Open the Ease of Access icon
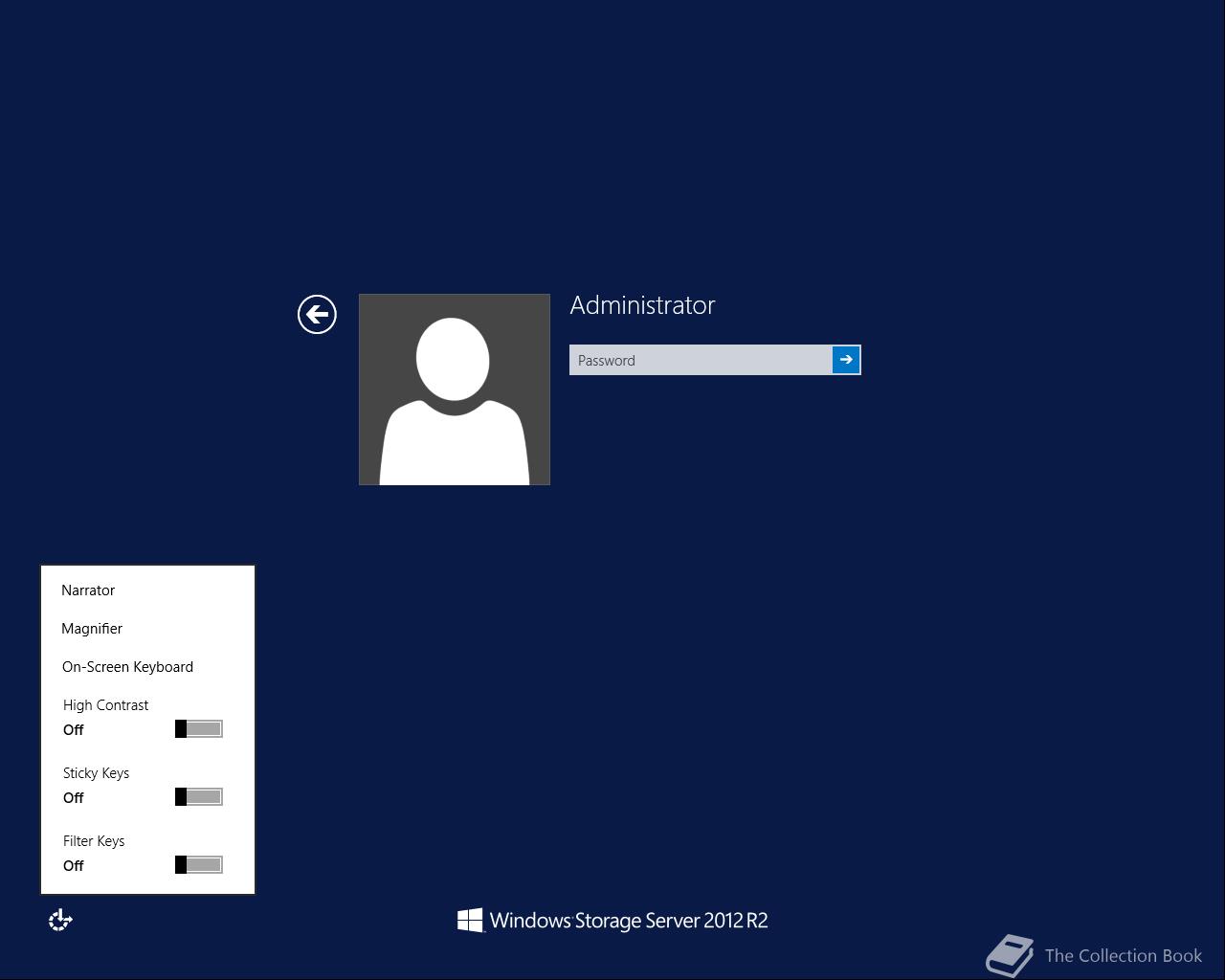This screenshot has width=1225, height=980. coord(60,919)
